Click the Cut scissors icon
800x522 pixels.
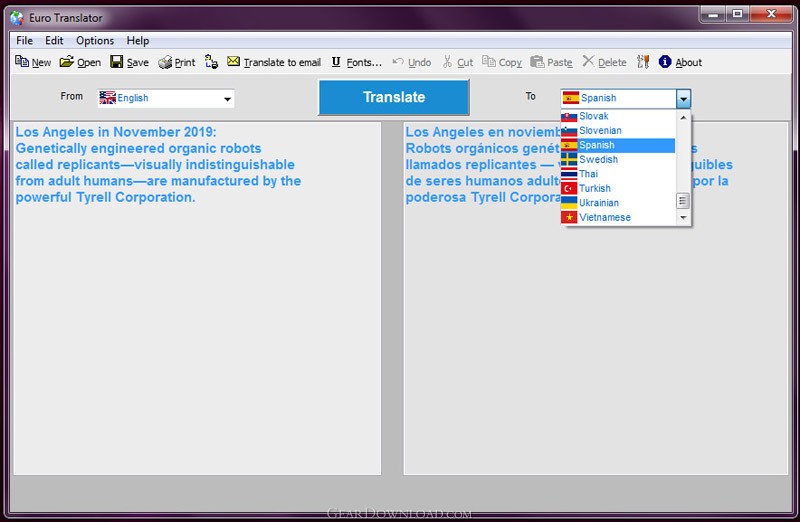(x=447, y=62)
